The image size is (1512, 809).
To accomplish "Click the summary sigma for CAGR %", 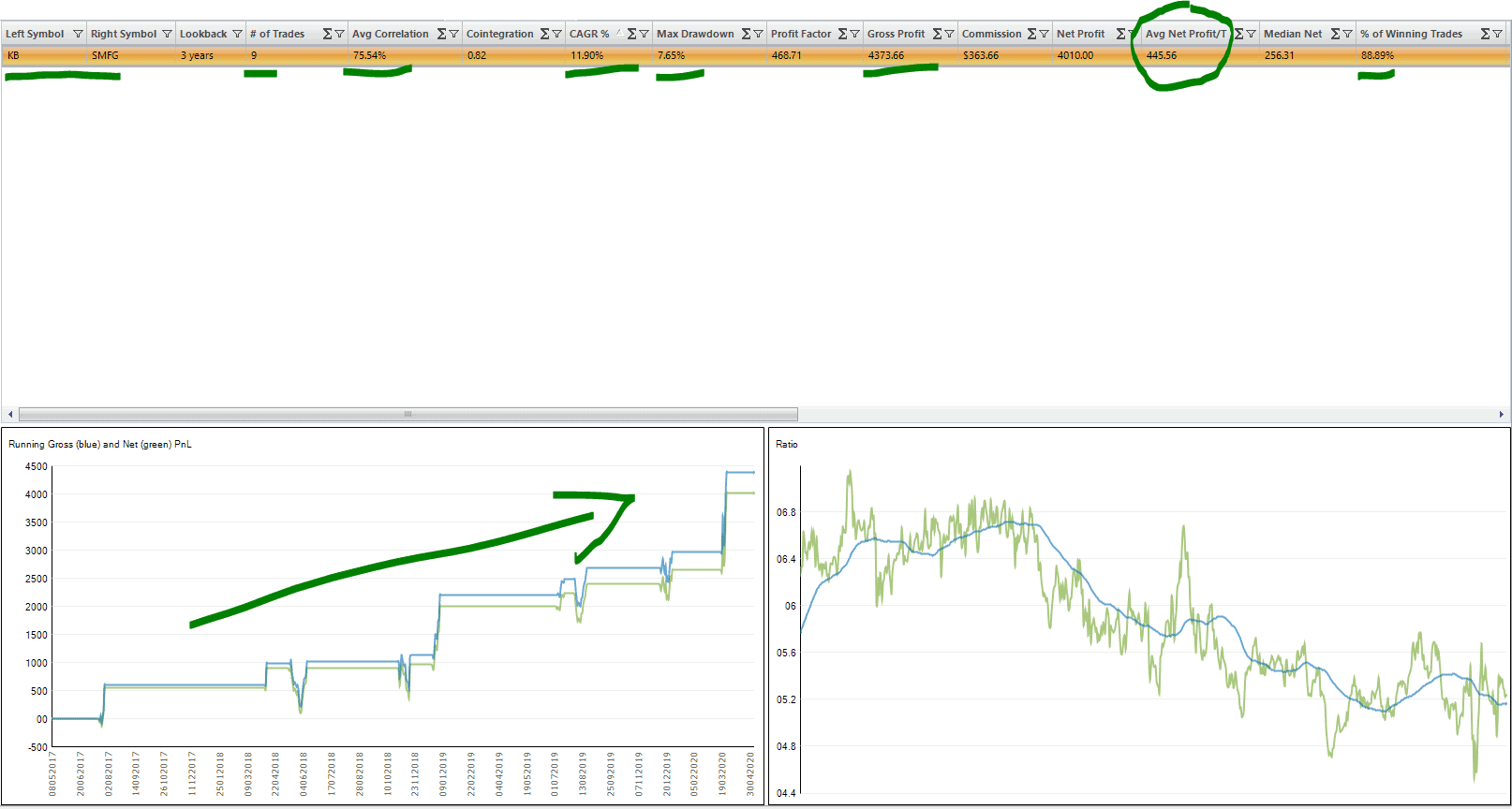I will [x=631, y=34].
